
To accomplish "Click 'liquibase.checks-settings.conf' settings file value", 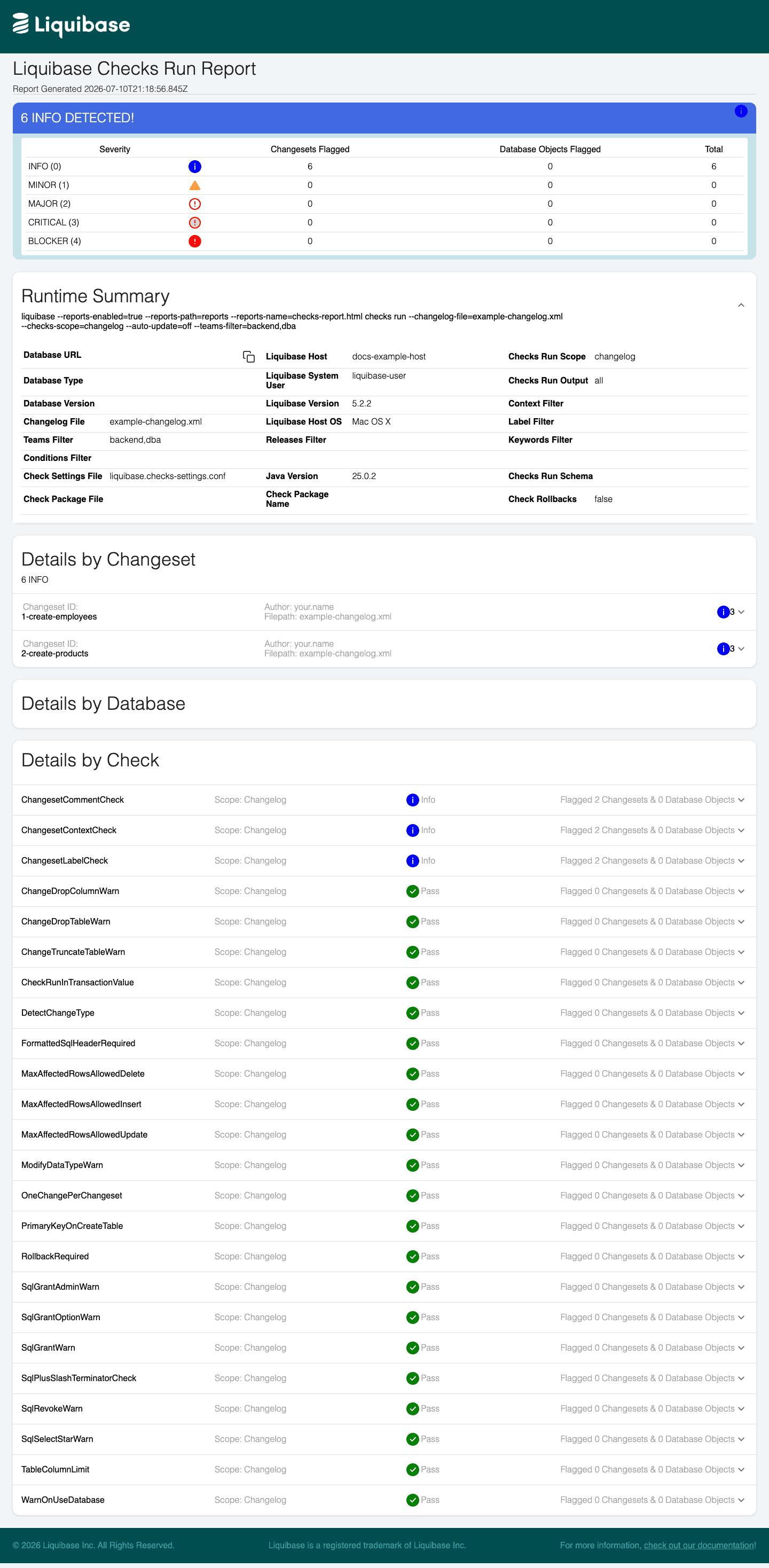I will [168, 476].
